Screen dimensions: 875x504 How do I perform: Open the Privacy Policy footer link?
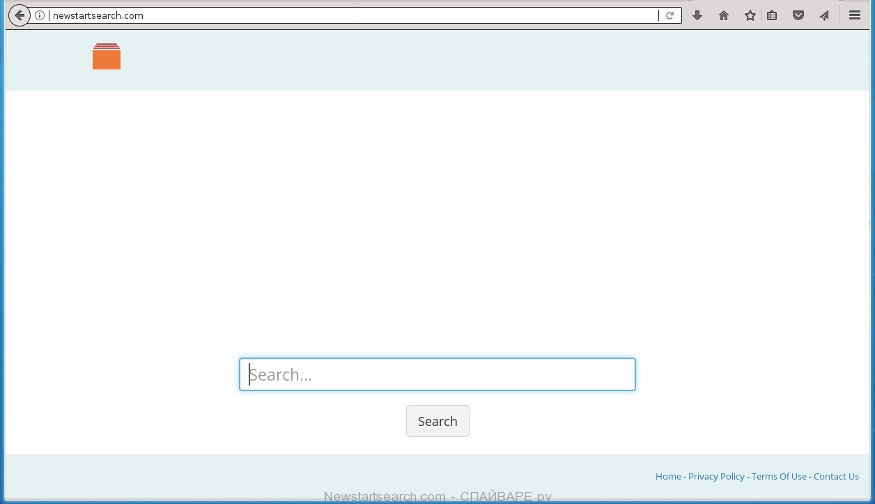pyautogui.click(x=716, y=477)
